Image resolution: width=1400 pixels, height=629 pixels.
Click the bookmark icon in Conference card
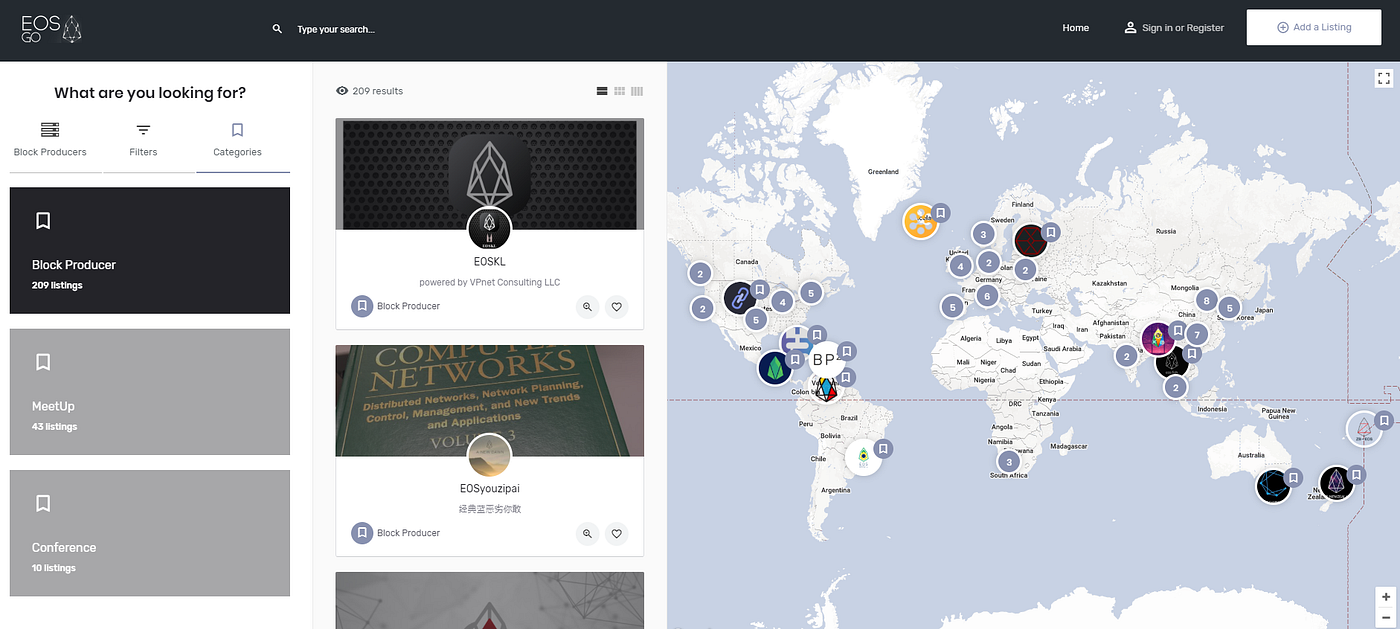tap(43, 503)
